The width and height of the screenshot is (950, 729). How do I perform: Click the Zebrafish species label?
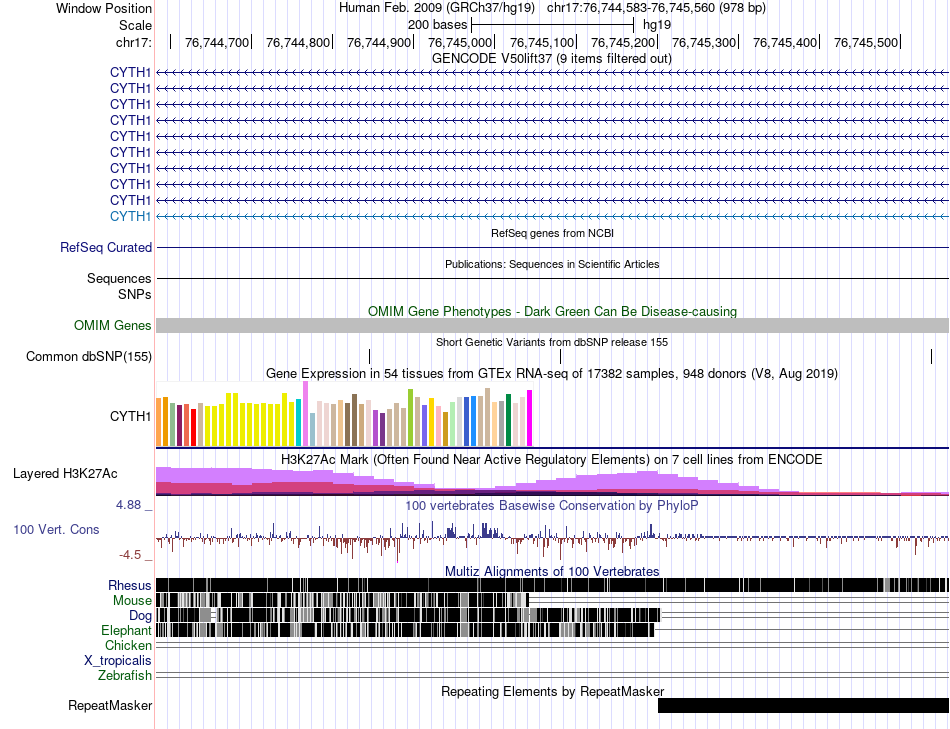click(x=125, y=675)
